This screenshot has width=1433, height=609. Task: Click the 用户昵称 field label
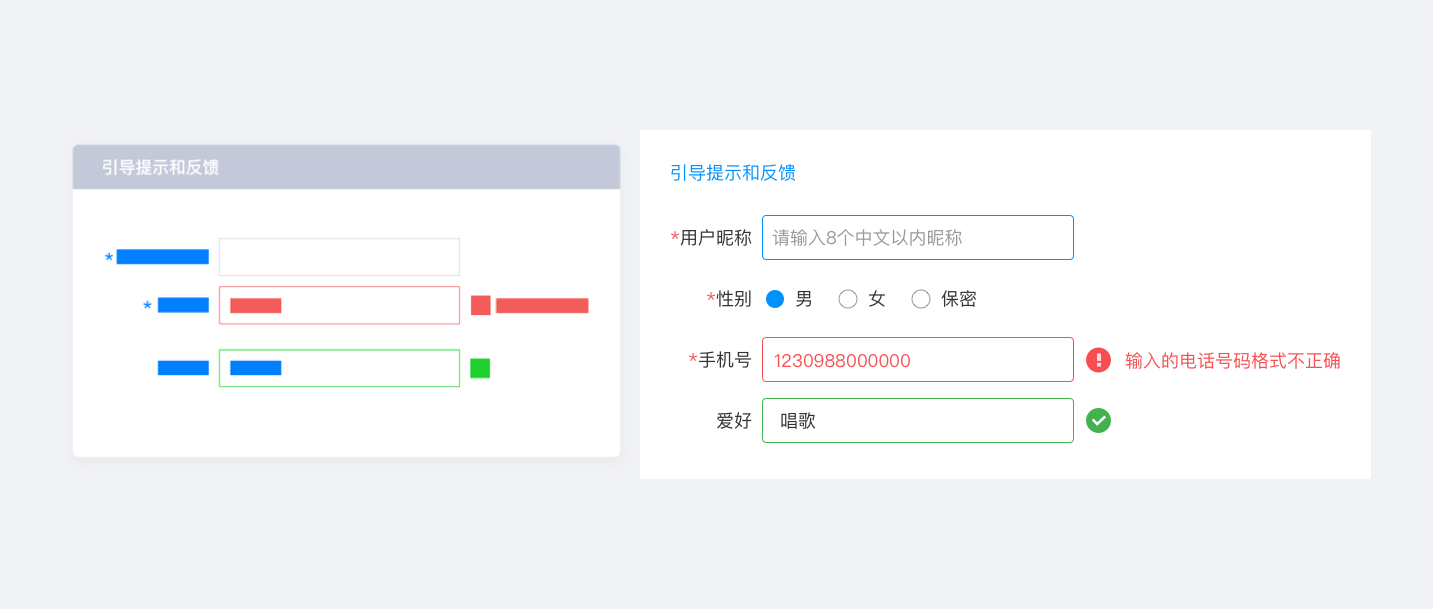pos(715,238)
